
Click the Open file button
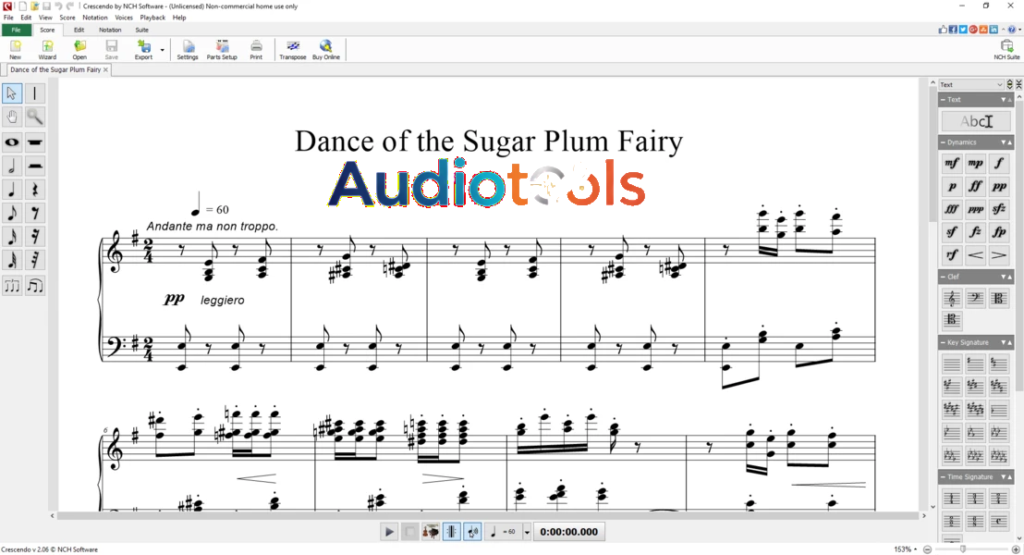[79, 50]
